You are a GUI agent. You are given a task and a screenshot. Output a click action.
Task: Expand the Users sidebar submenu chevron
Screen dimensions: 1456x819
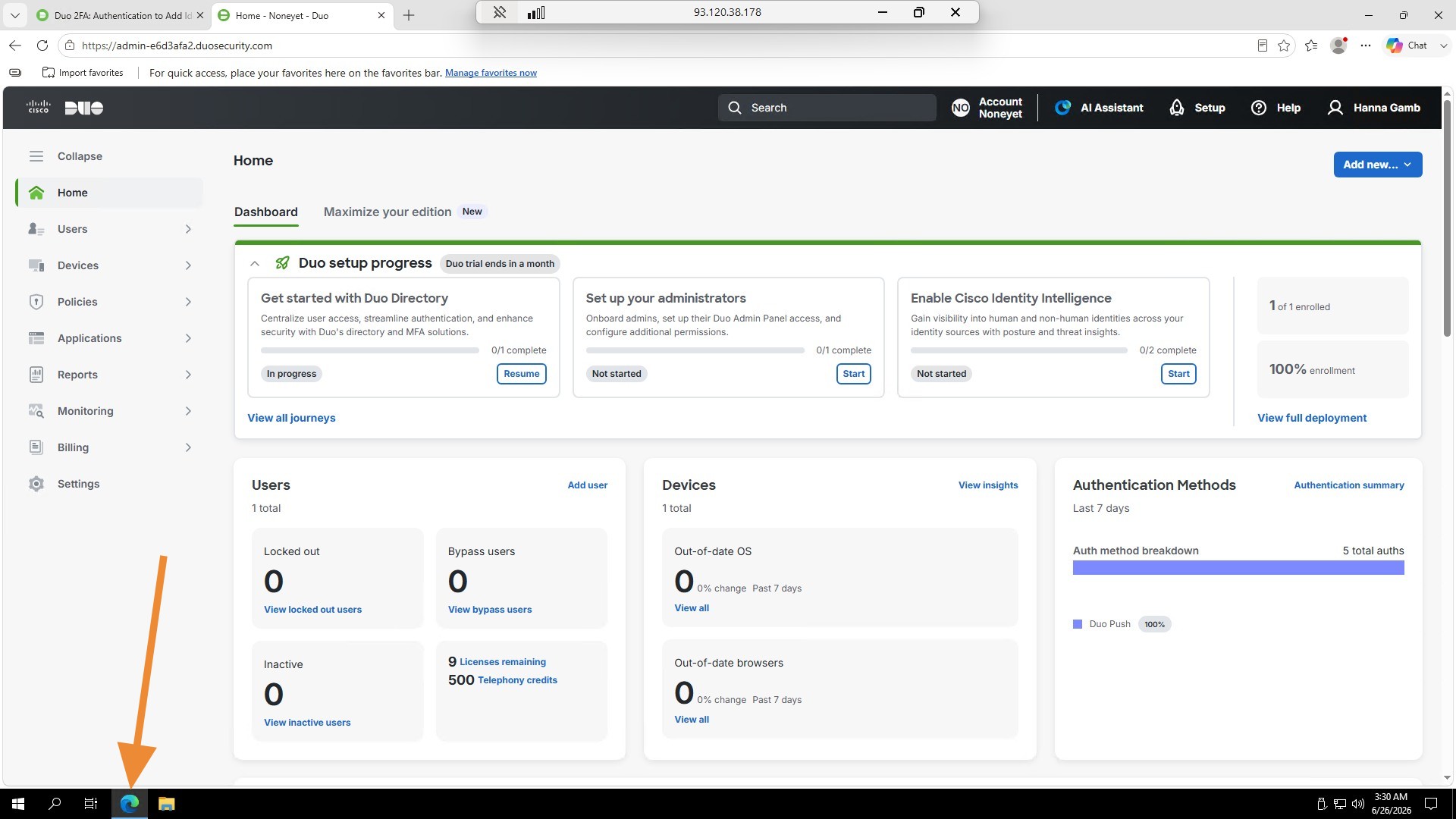coord(188,229)
